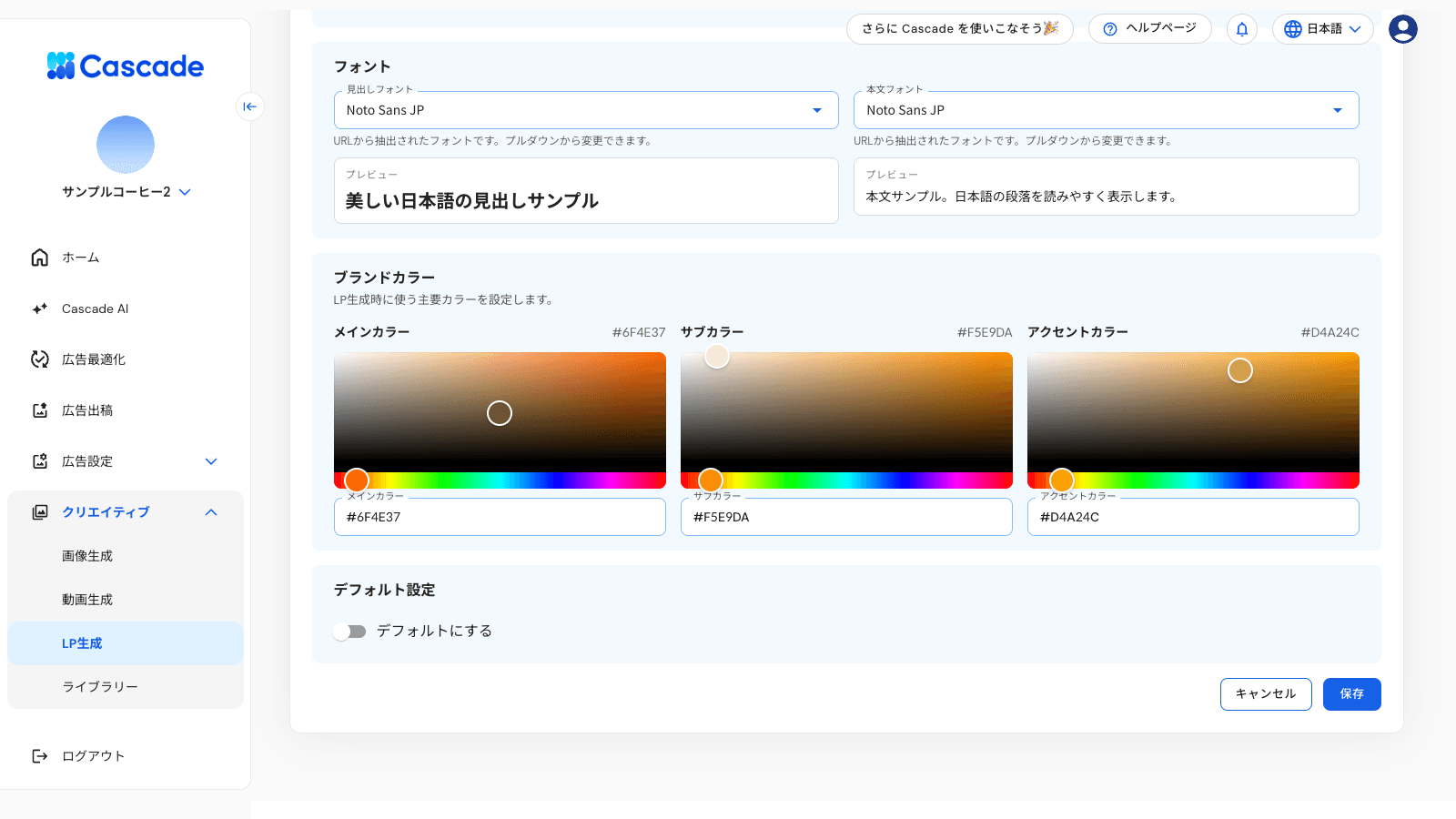This screenshot has height=819, width=1456.
Task: Click サブカラー hex input #F5E9DA
Action: pyautogui.click(x=846, y=517)
